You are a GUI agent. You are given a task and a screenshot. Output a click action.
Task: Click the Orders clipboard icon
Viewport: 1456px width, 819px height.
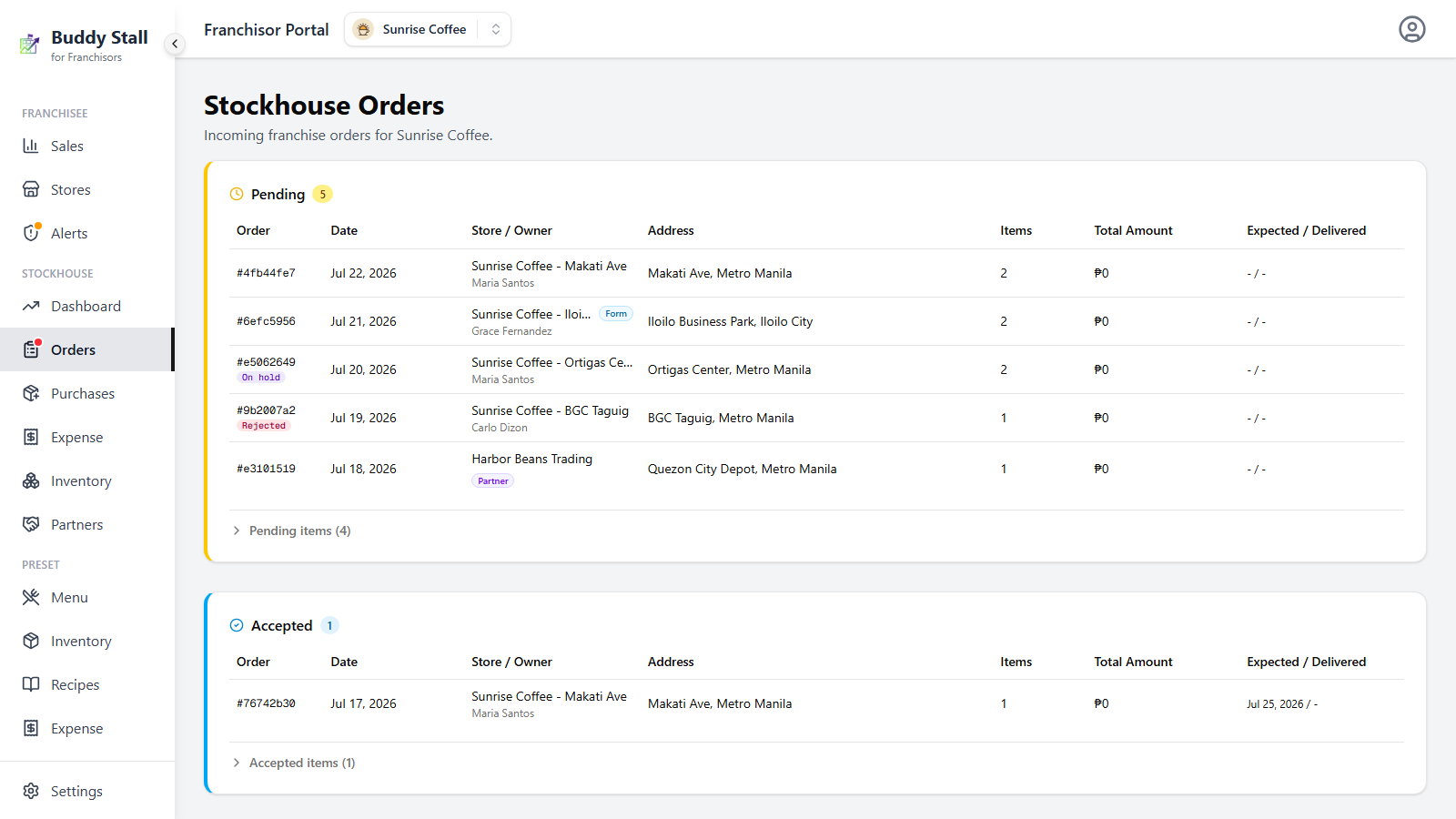[x=31, y=349]
